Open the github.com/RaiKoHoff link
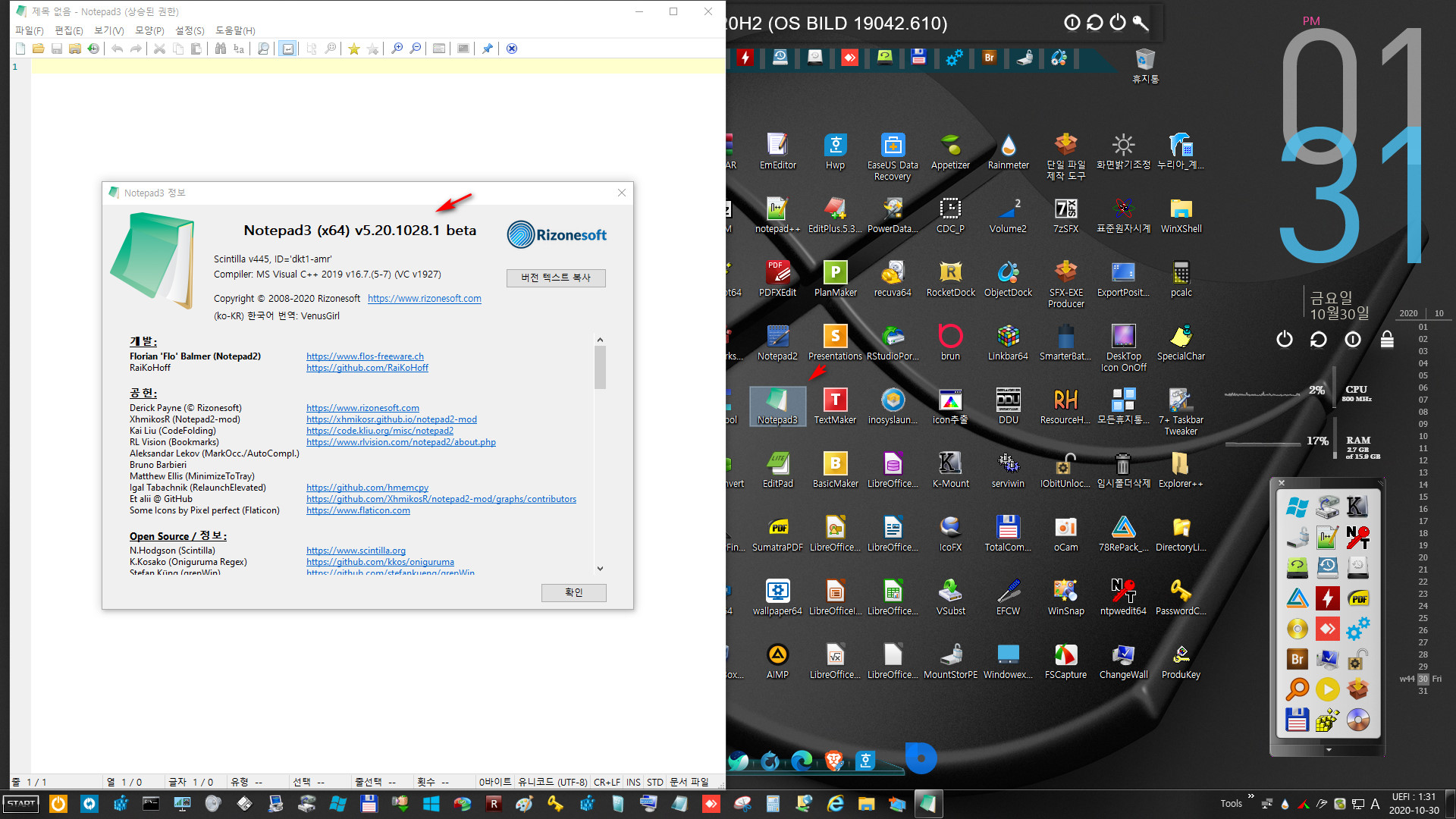 367,368
